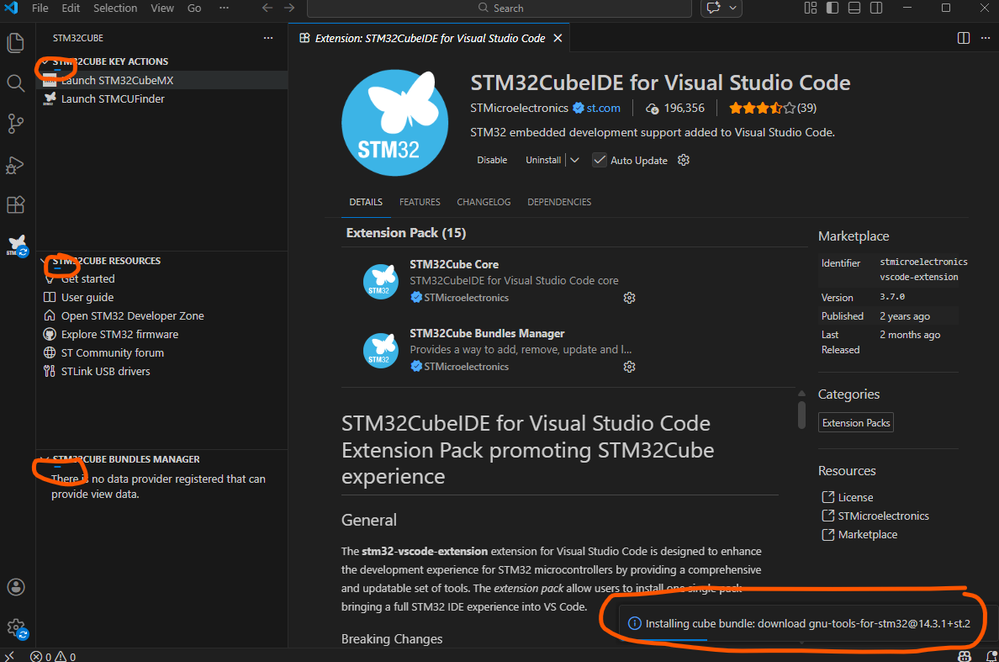This screenshot has height=662, width=999.
Task: Open Explore STM32 firmware
Action: (162, 334)
